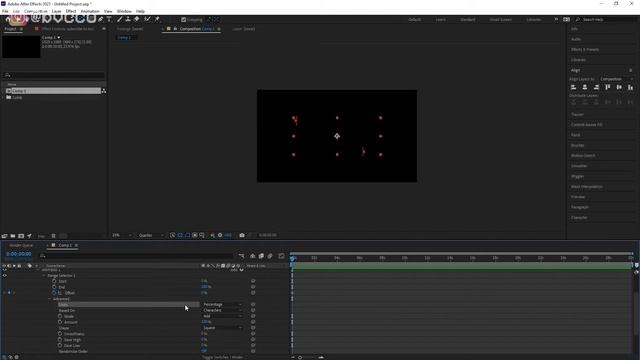Open the Character panel

tap(579, 218)
